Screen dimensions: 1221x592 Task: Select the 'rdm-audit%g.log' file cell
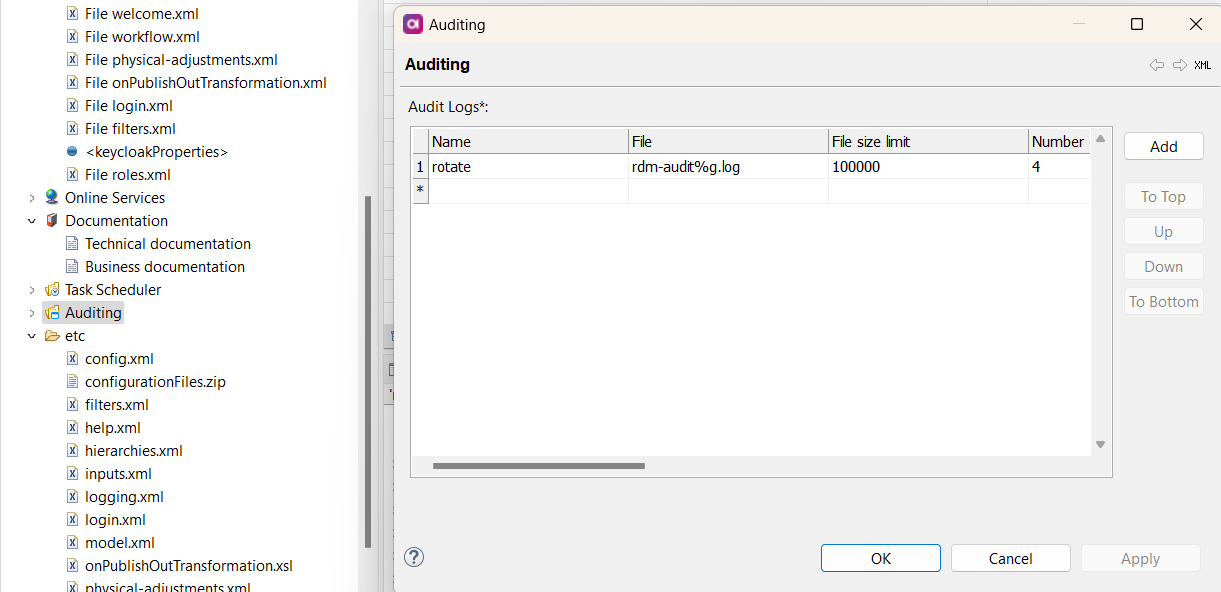point(729,167)
